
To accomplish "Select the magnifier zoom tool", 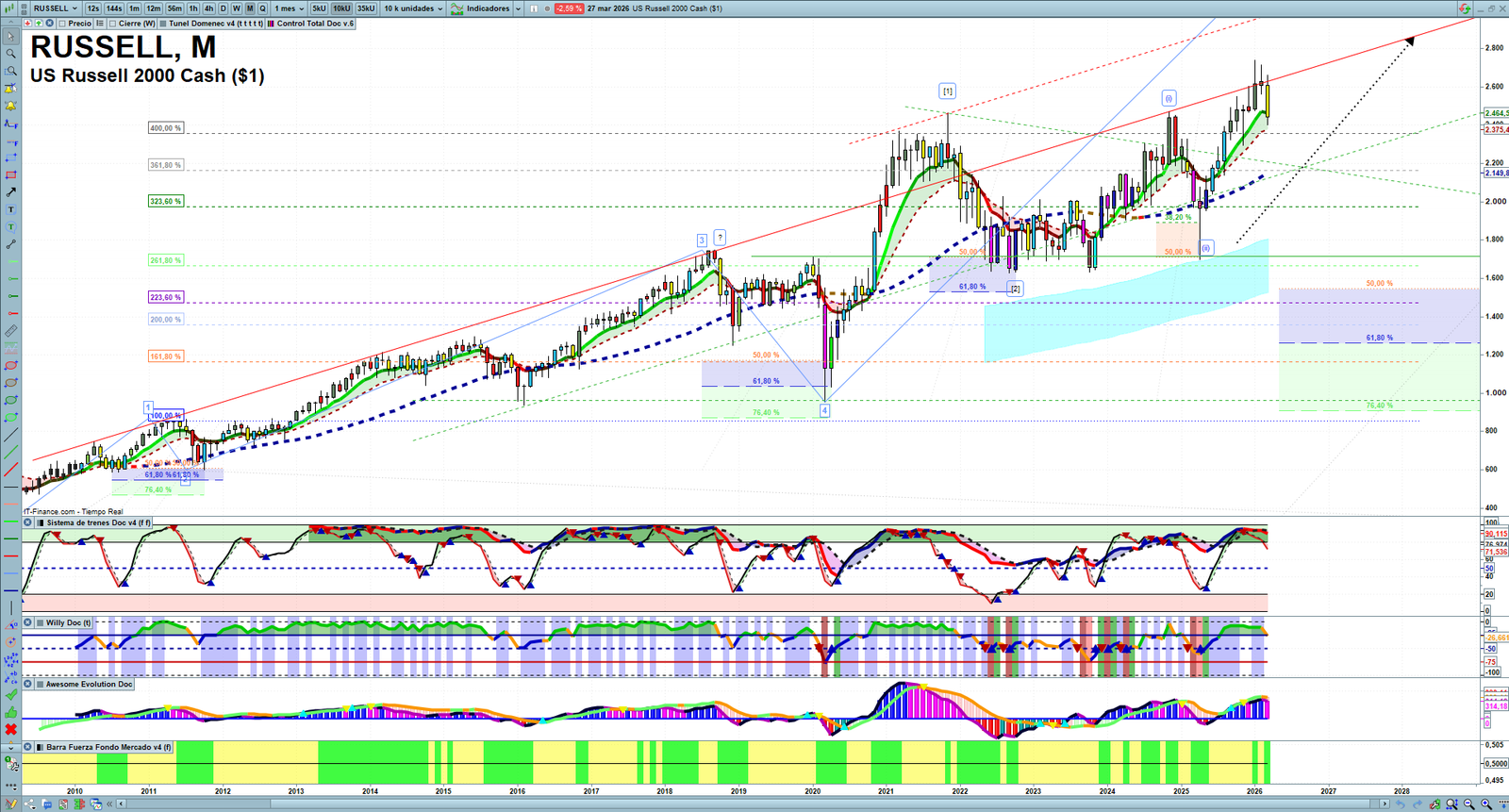I will tap(10, 54).
